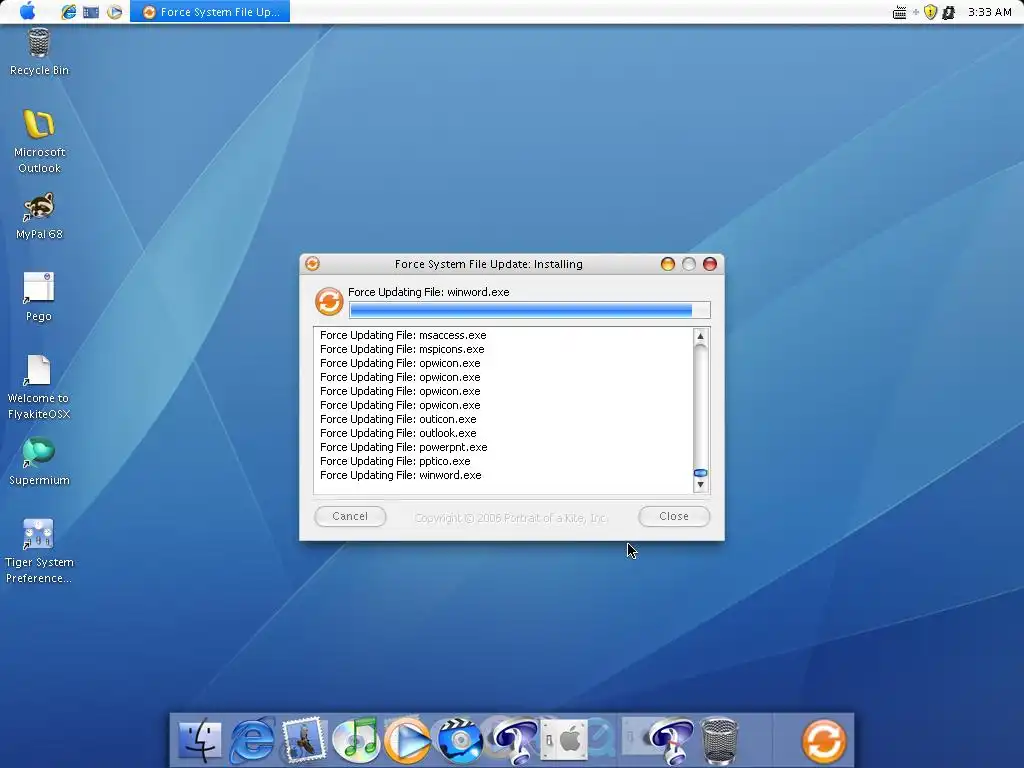Select the Pego desktop shortcut
Screen dimensions: 1024x768
39,297
